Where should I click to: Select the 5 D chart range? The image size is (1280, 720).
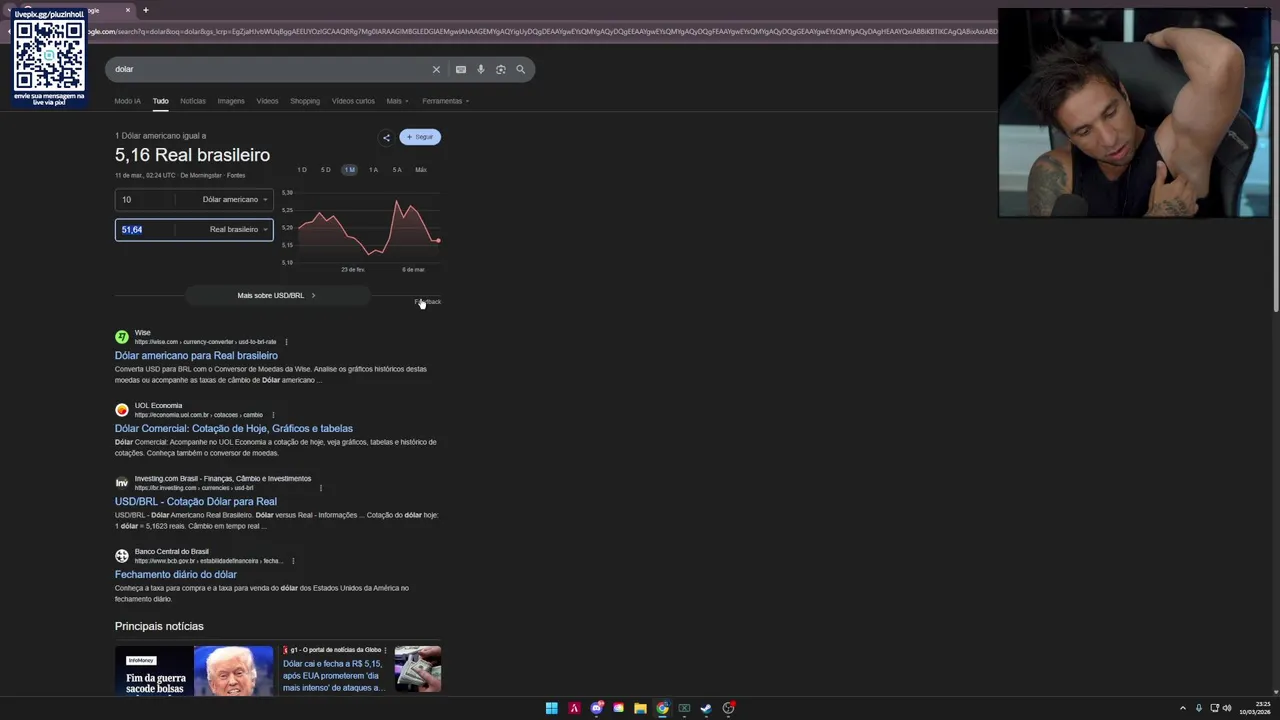point(325,170)
